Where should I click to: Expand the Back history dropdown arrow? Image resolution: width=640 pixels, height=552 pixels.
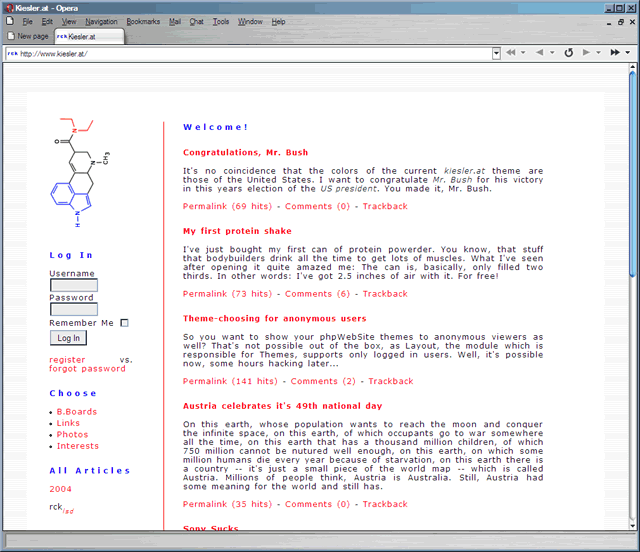(x=552, y=53)
